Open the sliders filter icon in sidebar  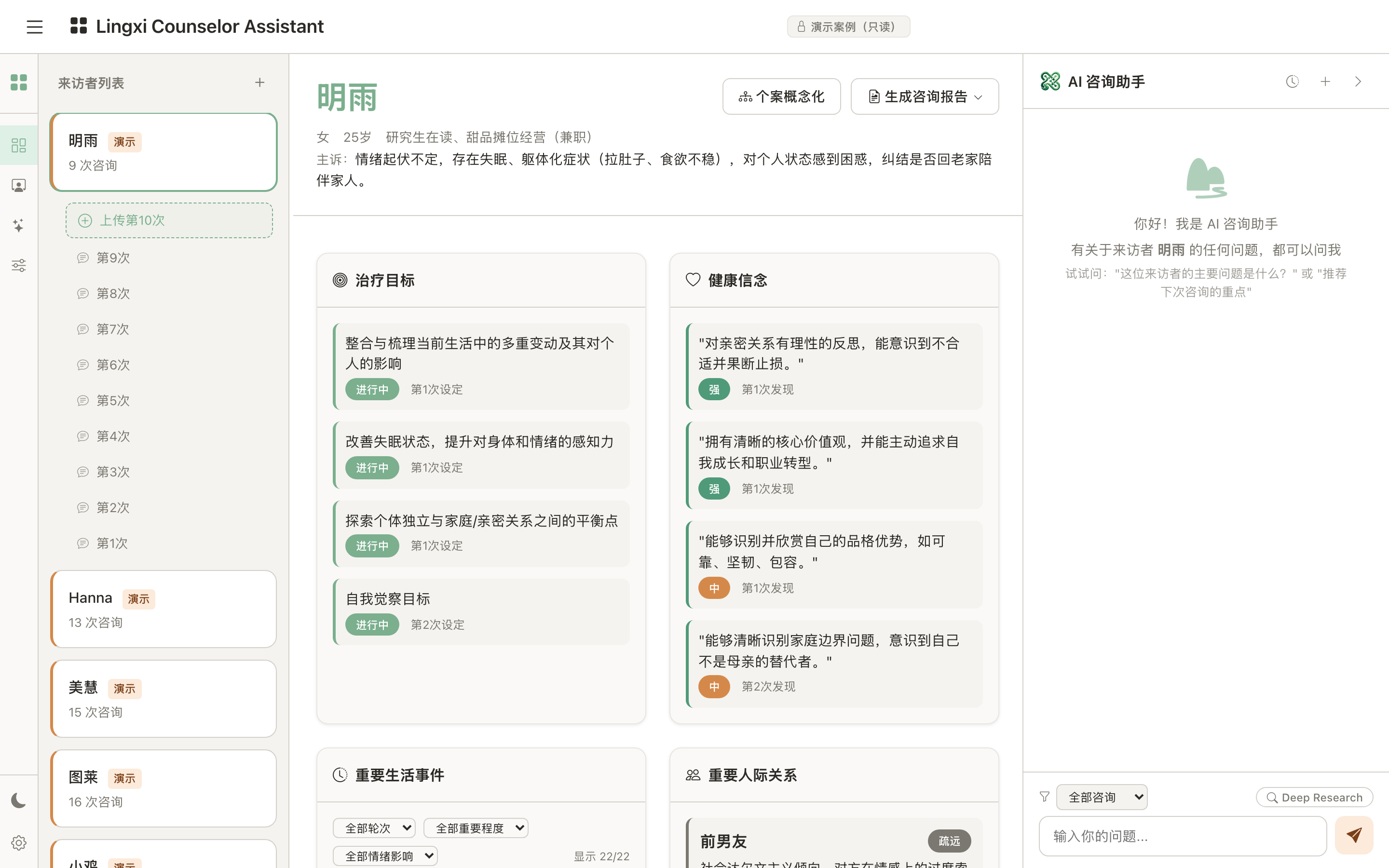click(19, 265)
